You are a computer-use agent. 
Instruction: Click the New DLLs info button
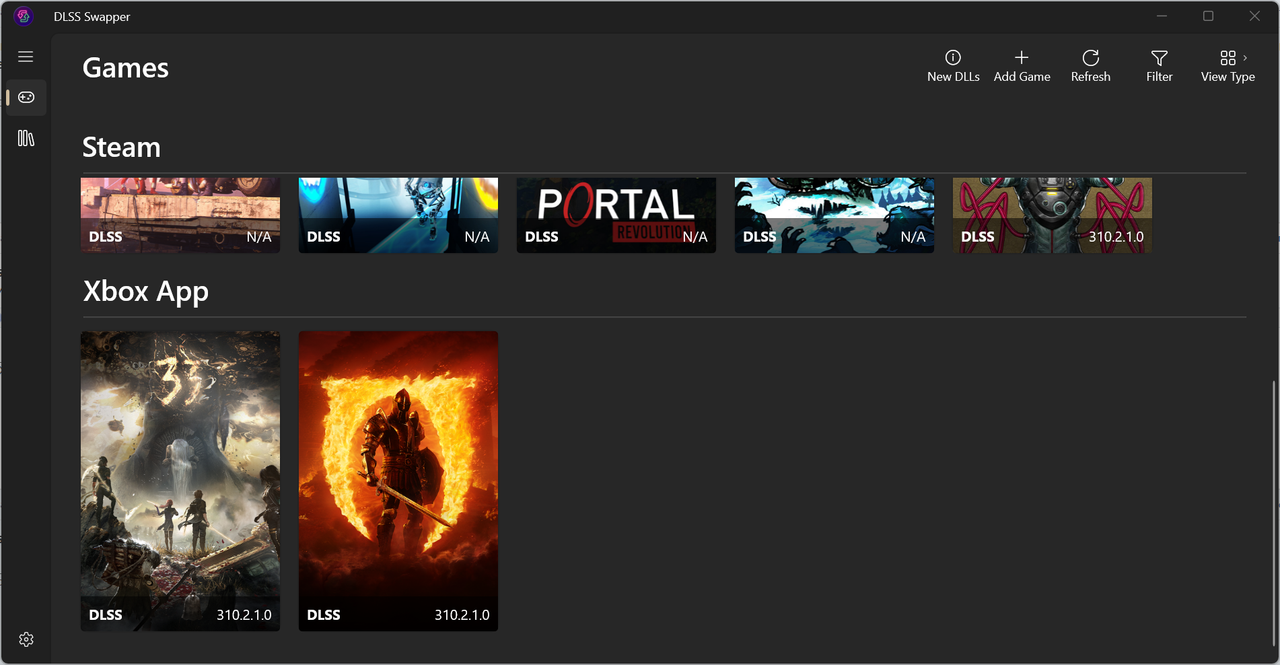click(953, 66)
